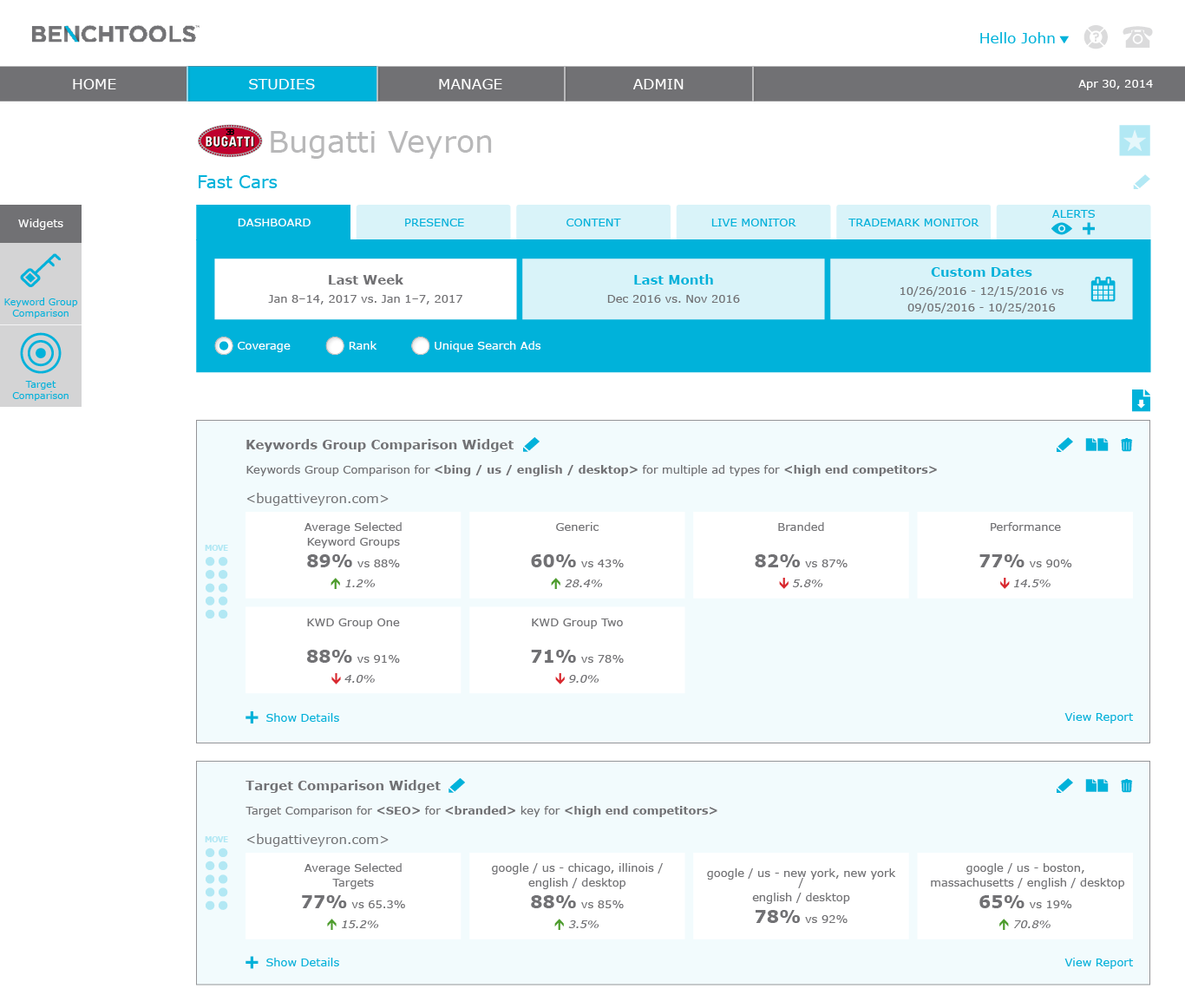Click the favorite star icon
Viewport: 1185px width, 1008px height.
[1134, 141]
